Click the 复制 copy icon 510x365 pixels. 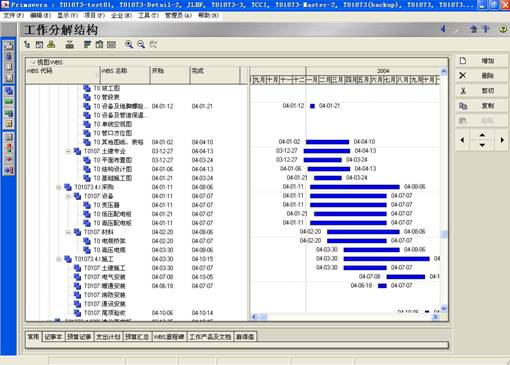[x=463, y=106]
